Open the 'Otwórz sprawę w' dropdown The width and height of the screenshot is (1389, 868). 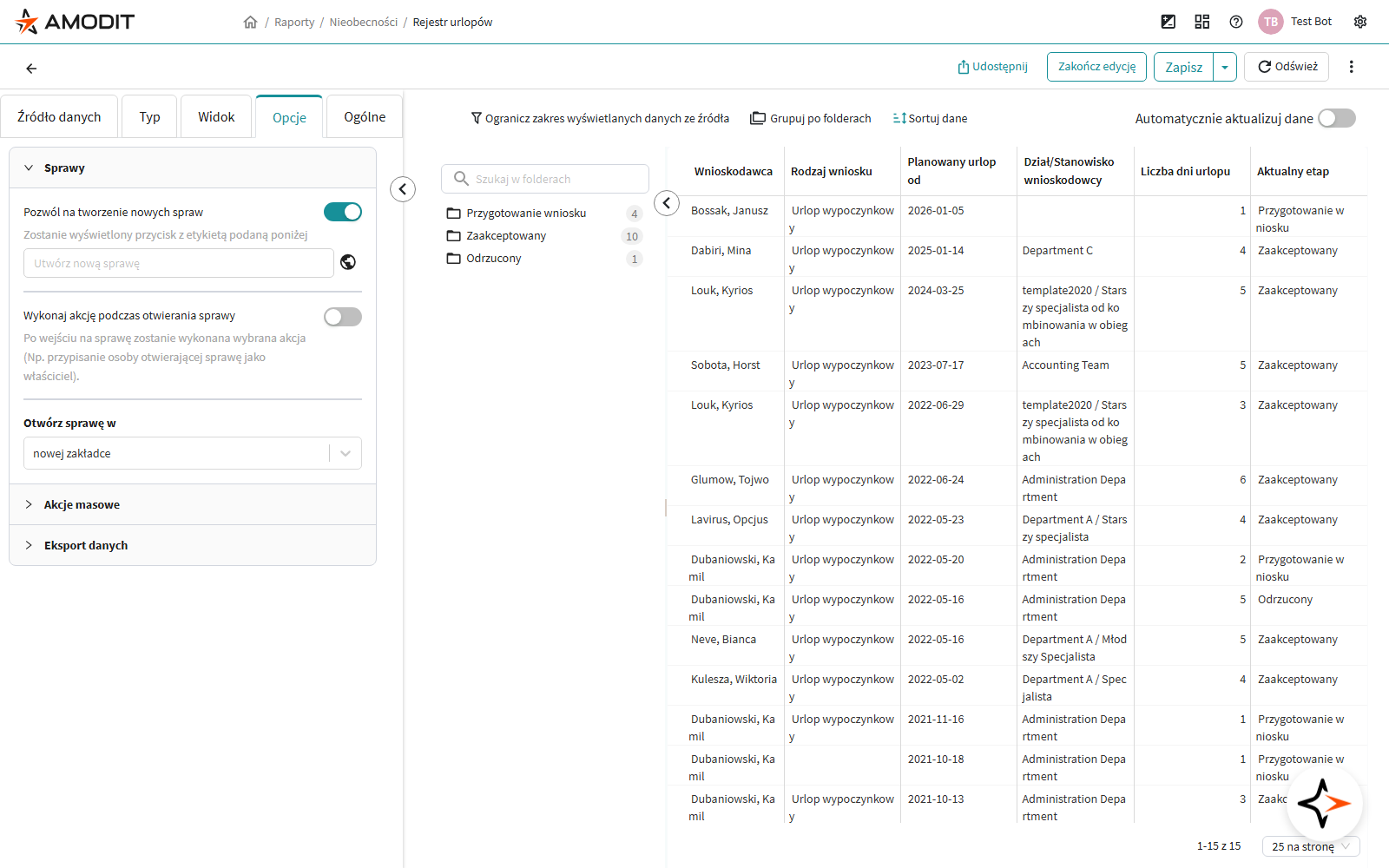pos(192,453)
